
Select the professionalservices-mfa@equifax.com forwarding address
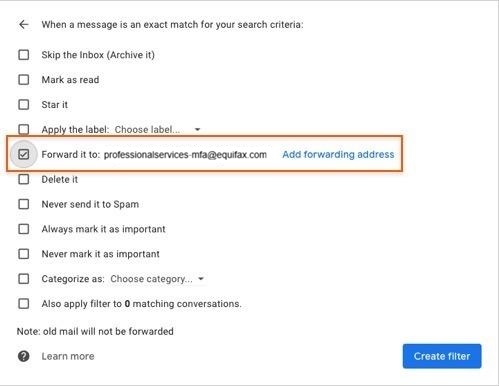[x=185, y=155]
